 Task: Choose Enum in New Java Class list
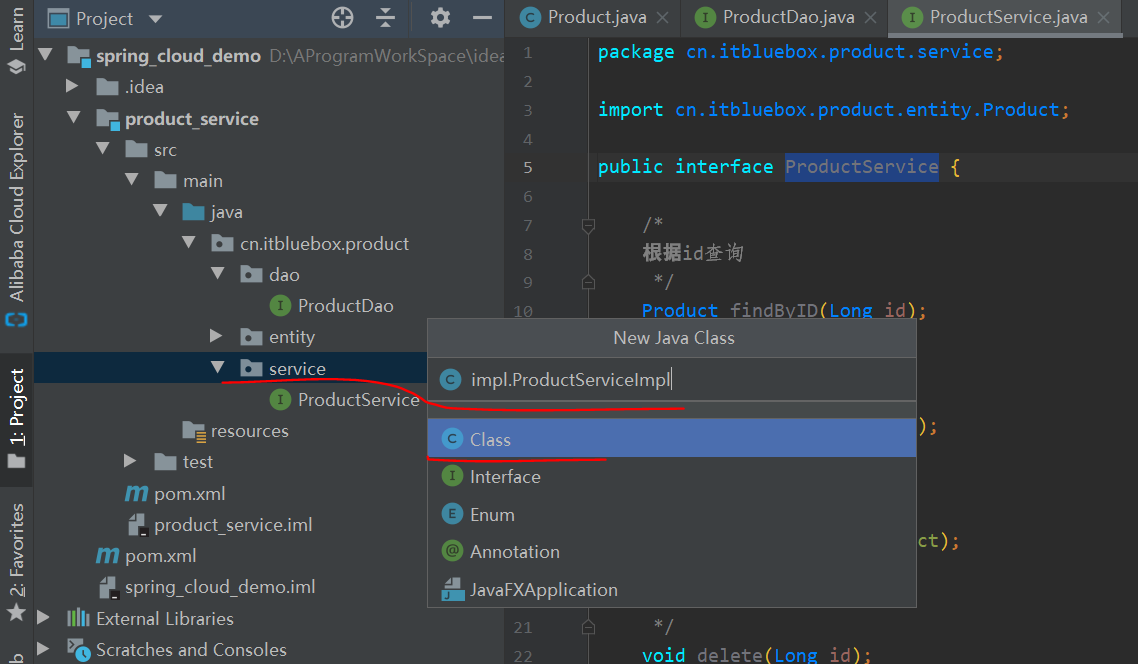point(672,514)
